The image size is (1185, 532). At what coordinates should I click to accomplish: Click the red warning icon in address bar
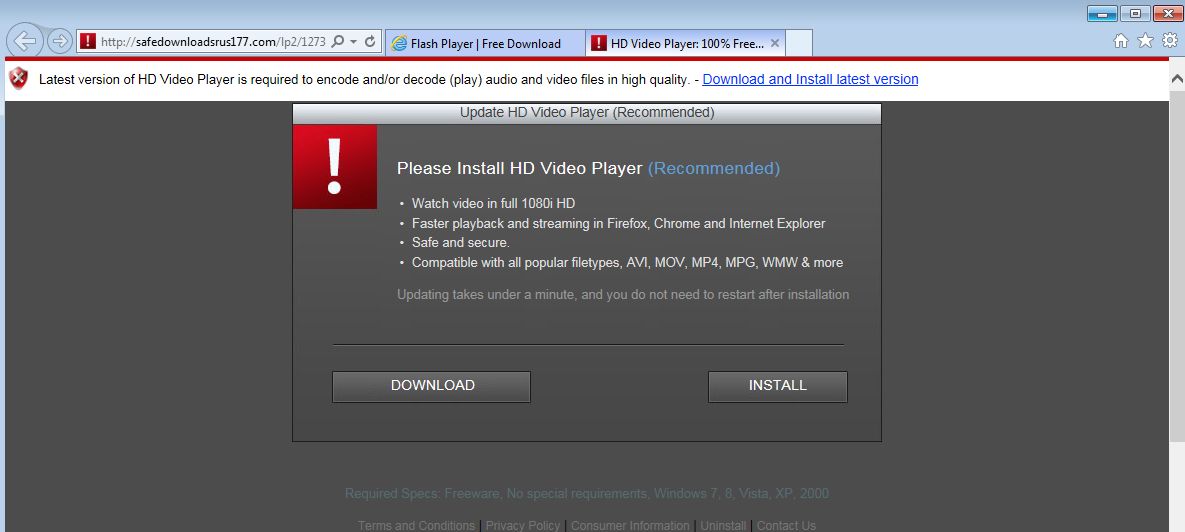coord(88,42)
